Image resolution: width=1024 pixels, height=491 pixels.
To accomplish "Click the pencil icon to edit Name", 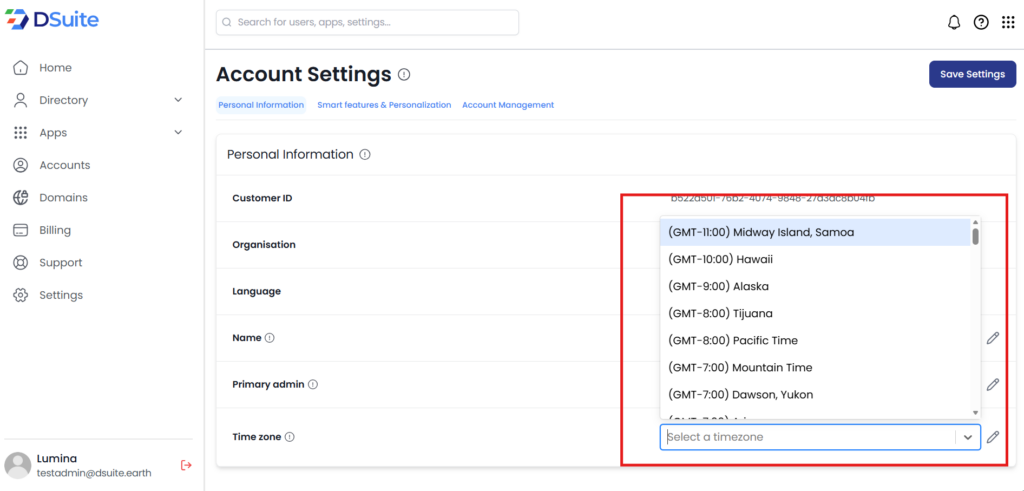I will coord(992,338).
